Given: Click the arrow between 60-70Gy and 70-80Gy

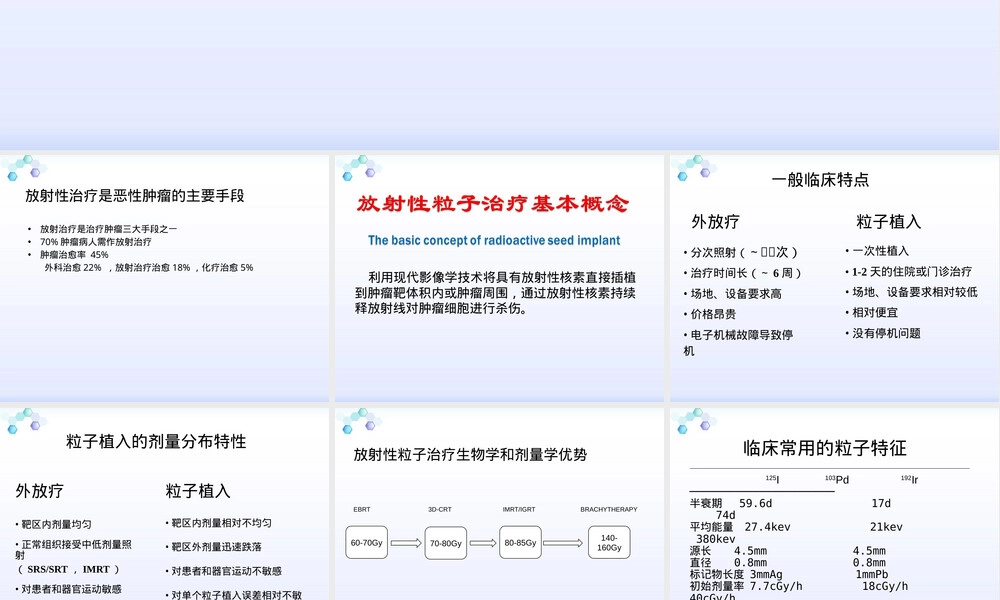Looking at the screenshot, I should 406,543.
